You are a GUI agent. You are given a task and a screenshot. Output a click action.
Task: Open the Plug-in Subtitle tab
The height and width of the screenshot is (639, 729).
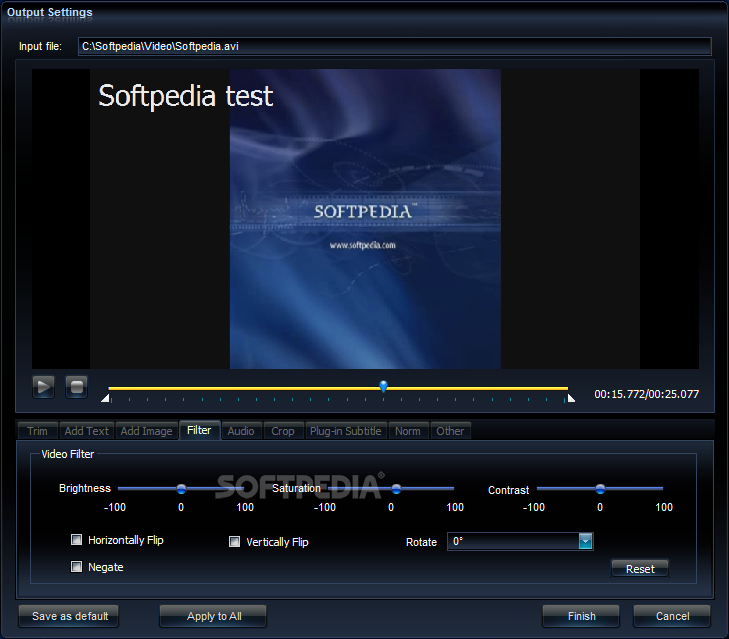point(345,431)
